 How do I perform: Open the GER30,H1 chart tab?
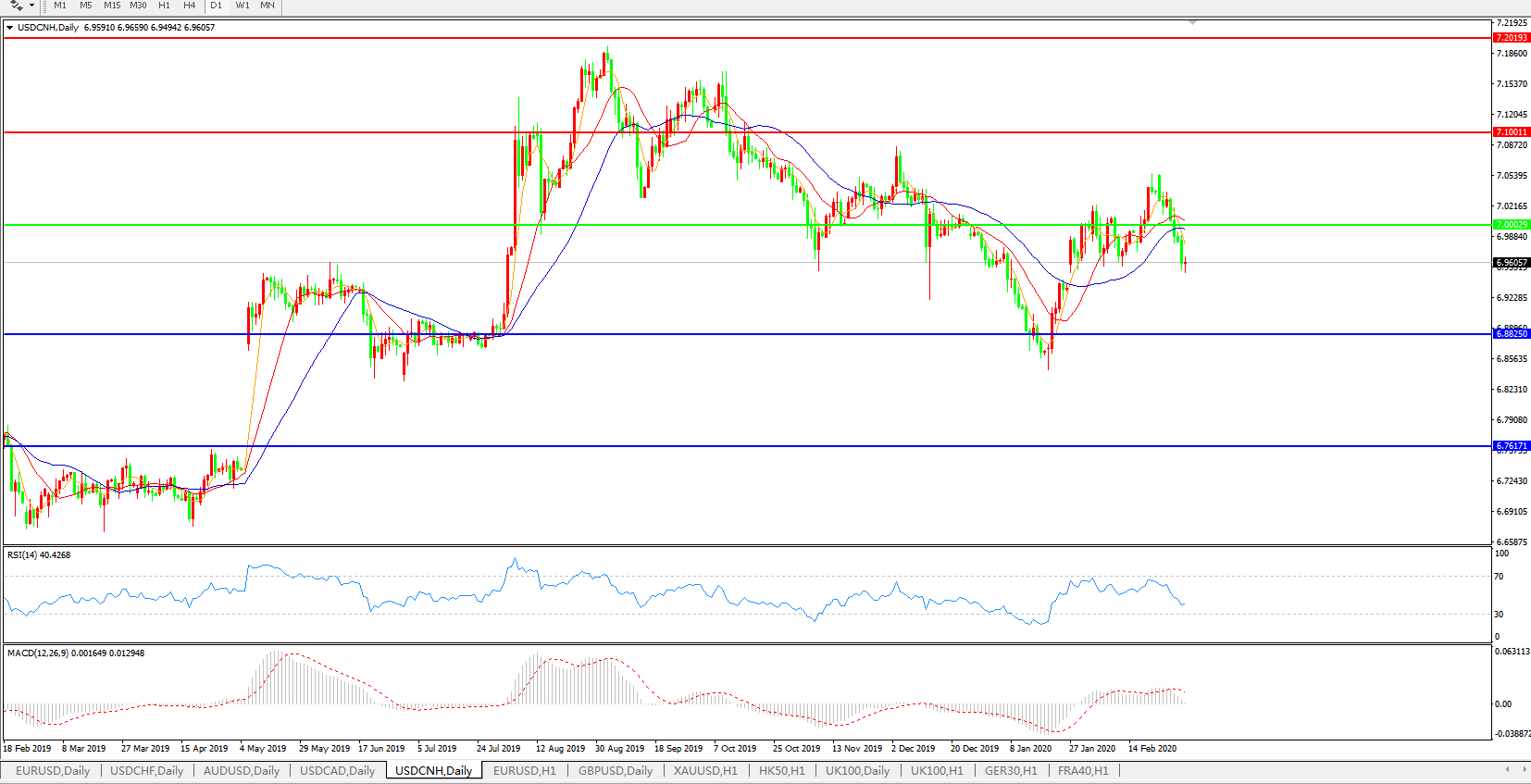(x=1011, y=770)
